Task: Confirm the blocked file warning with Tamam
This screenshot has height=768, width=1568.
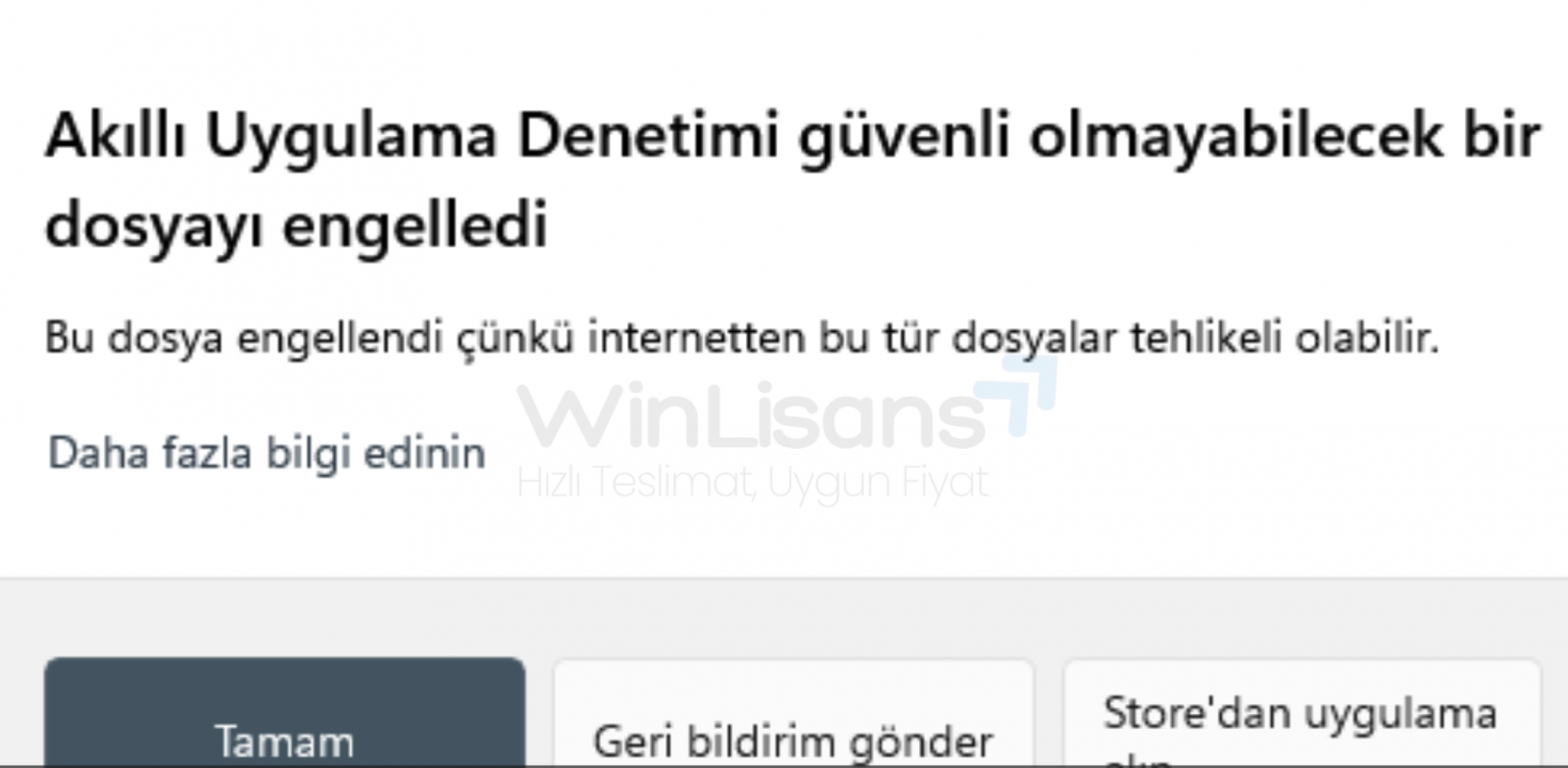Action: (284, 712)
